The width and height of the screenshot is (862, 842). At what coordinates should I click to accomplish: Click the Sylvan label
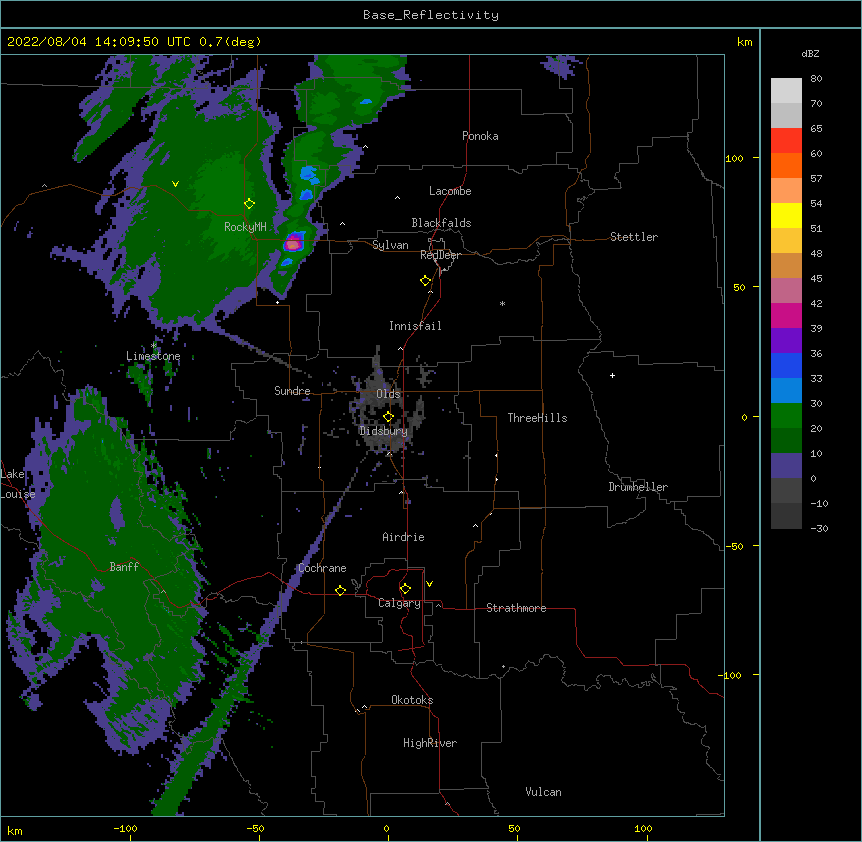coord(390,245)
